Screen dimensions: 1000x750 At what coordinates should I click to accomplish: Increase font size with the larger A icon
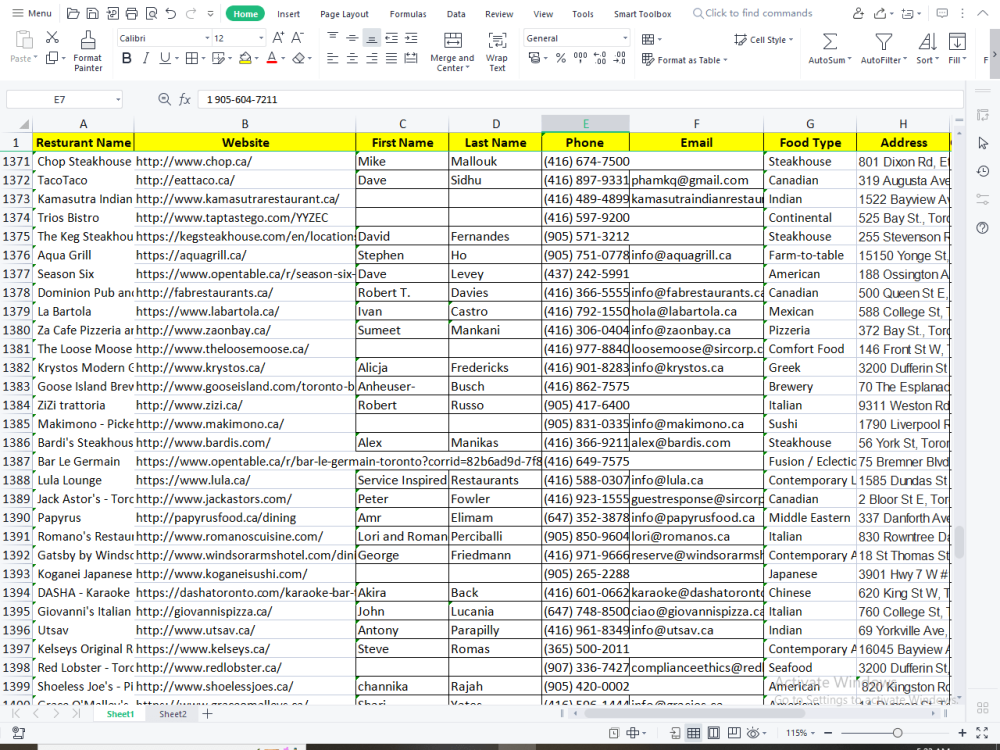point(278,38)
